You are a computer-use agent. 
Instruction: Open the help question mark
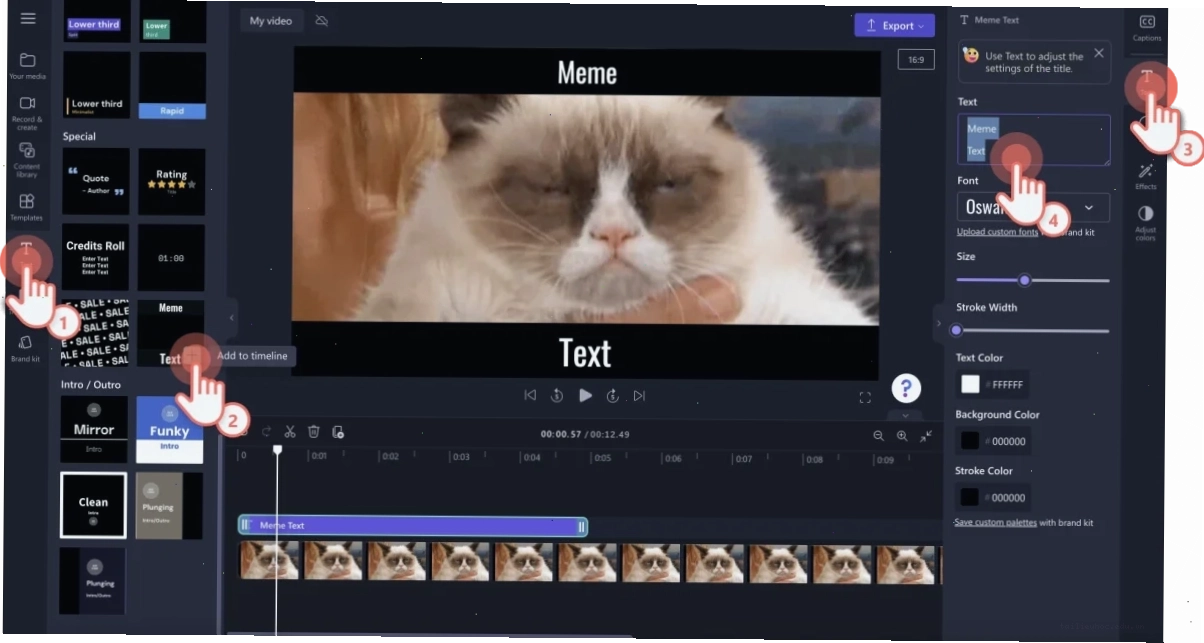point(906,388)
